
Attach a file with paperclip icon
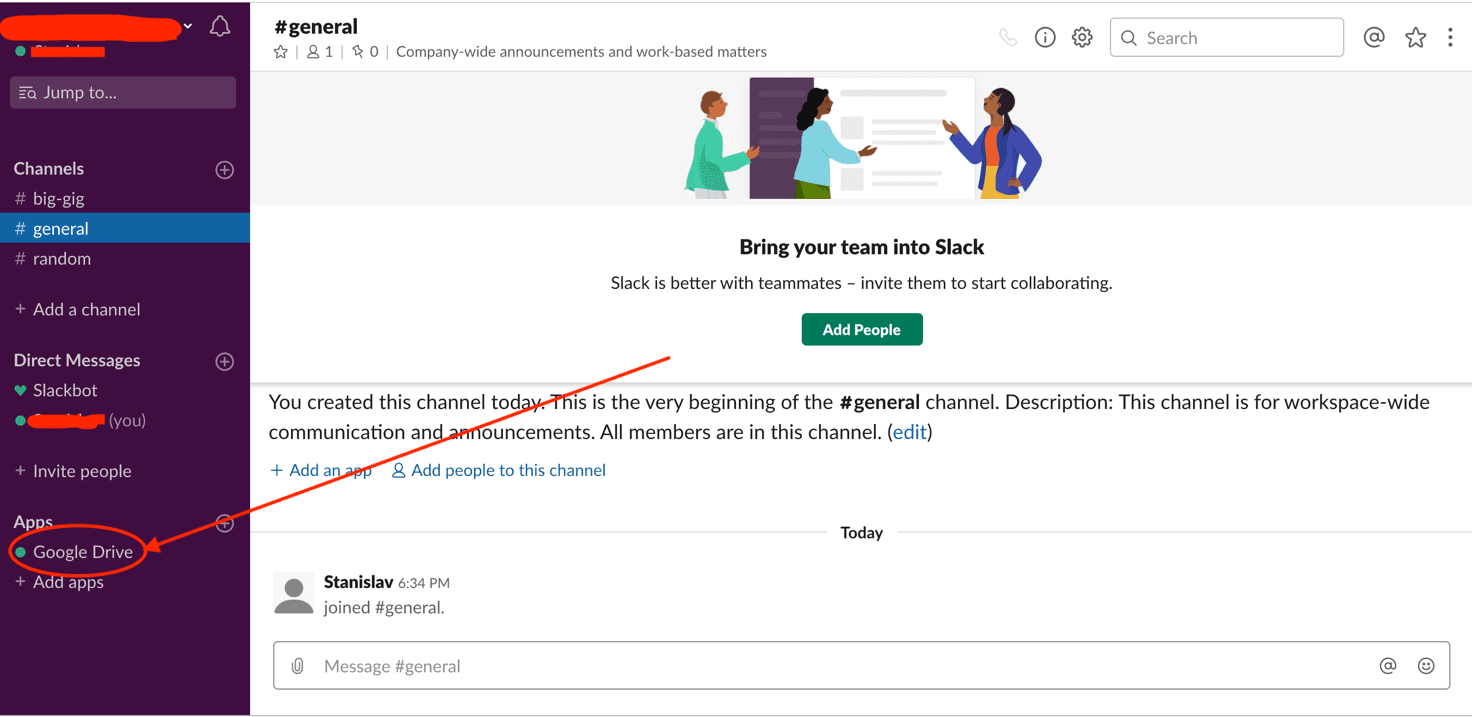297,666
